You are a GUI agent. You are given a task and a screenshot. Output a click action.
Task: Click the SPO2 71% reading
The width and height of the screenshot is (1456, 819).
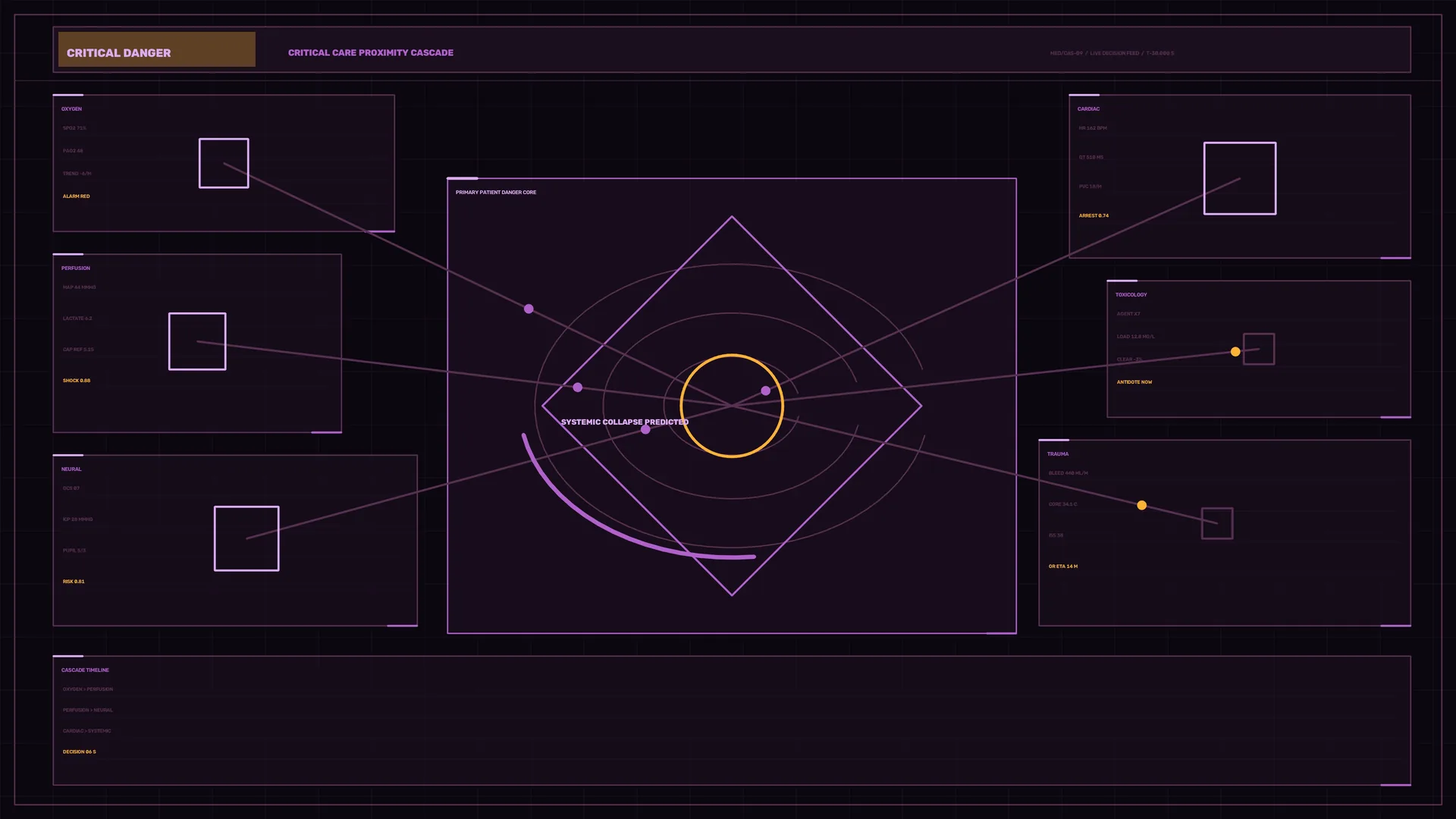click(x=74, y=128)
